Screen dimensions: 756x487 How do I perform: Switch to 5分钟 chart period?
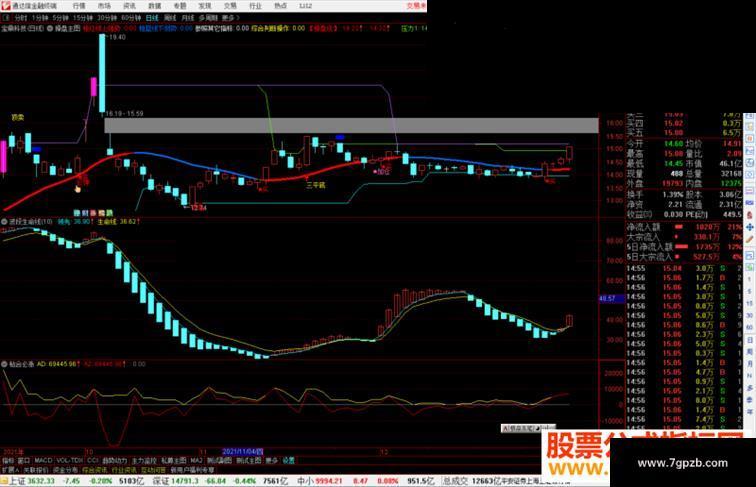point(60,18)
